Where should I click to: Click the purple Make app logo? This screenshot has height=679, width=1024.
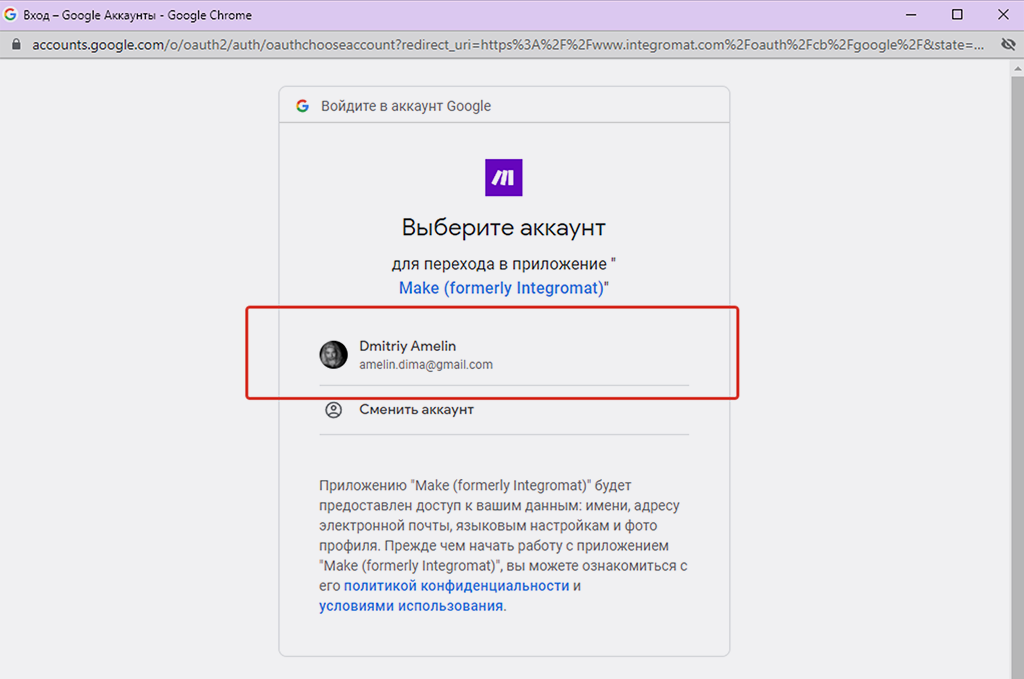pos(504,177)
